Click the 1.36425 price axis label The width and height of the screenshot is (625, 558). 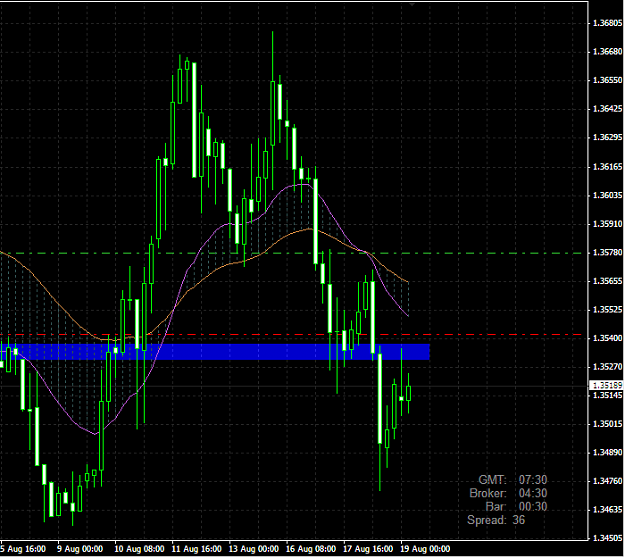(607, 109)
